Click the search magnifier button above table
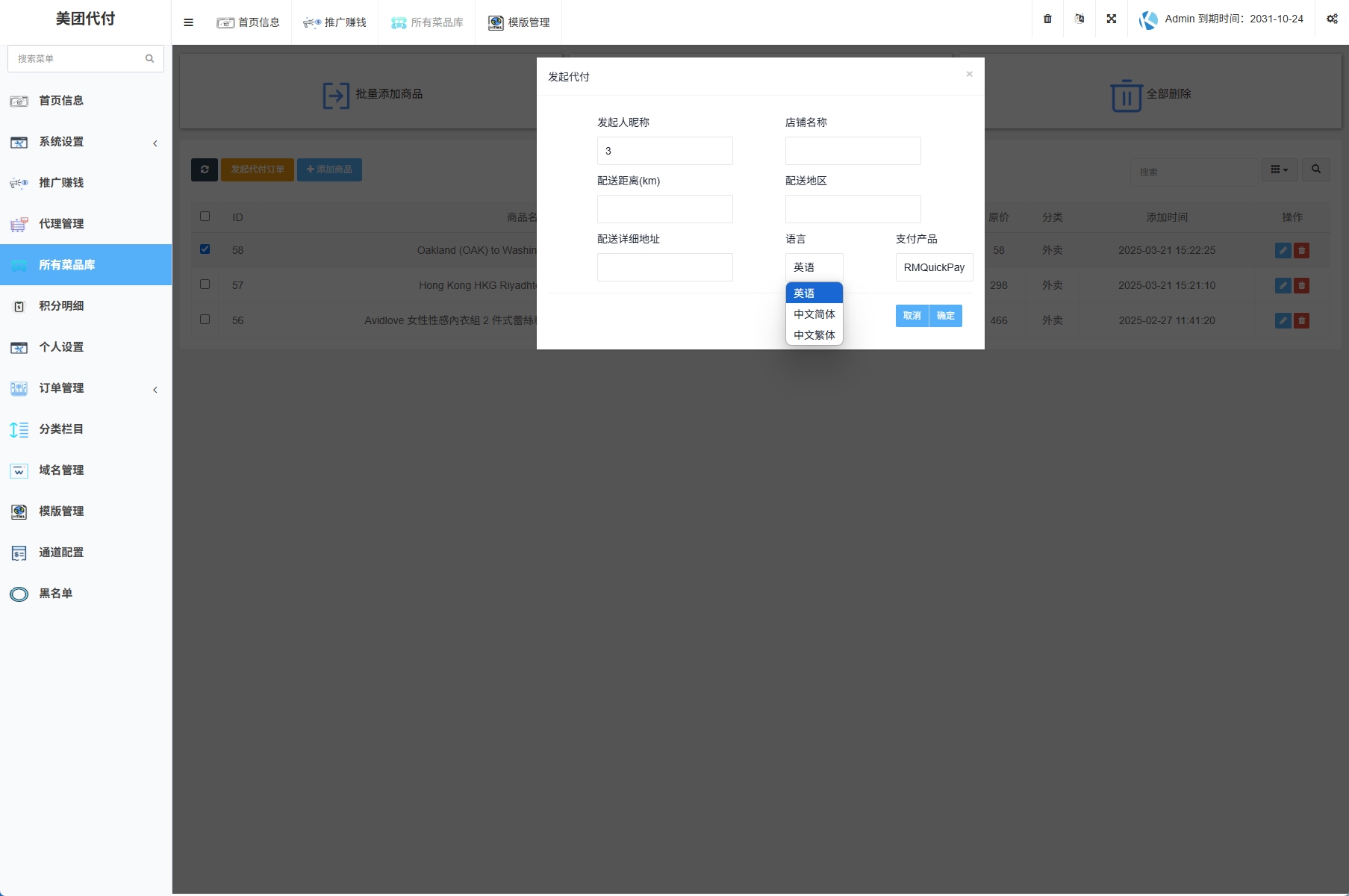This screenshot has width=1349, height=896. (x=1315, y=169)
